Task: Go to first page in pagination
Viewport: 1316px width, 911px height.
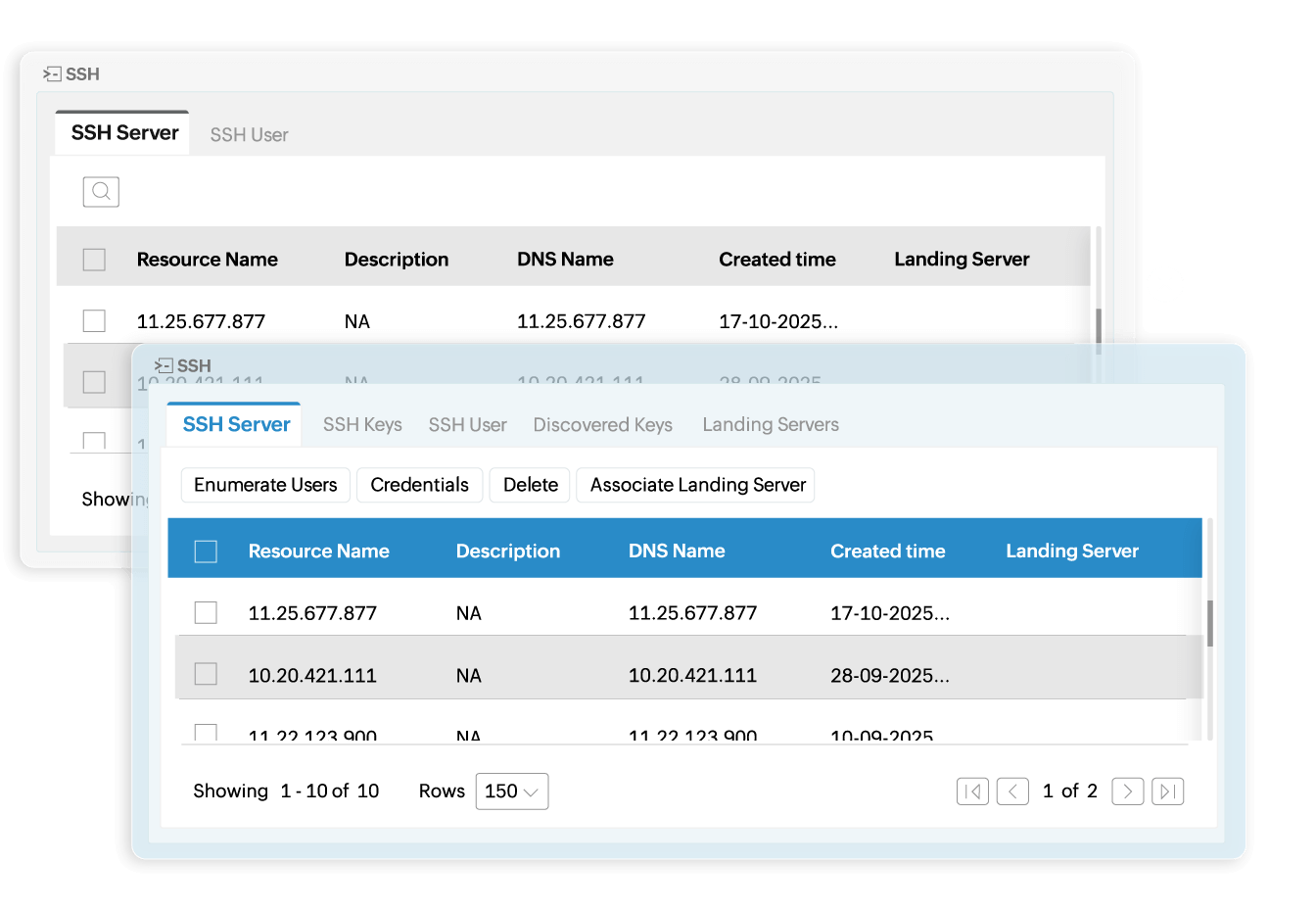Action: pyautogui.click(x=972, y=791)
